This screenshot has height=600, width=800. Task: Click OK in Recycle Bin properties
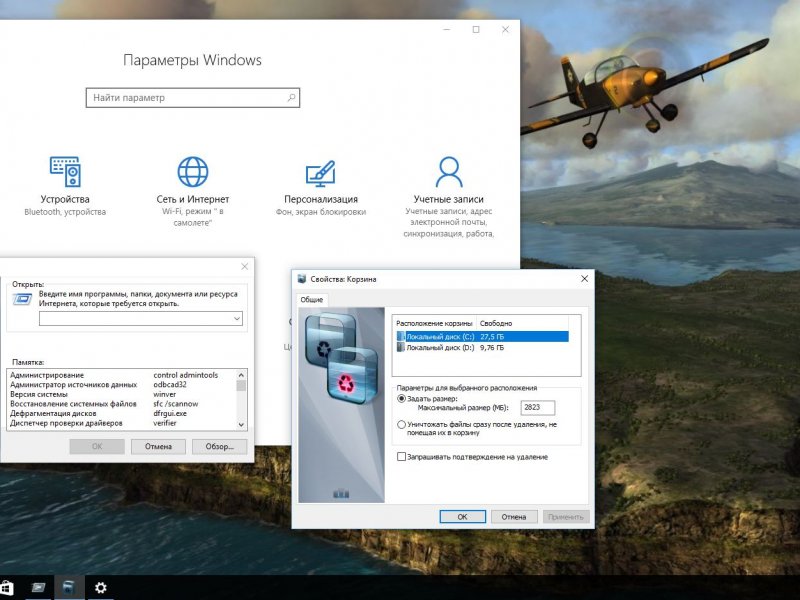point(462,517)
